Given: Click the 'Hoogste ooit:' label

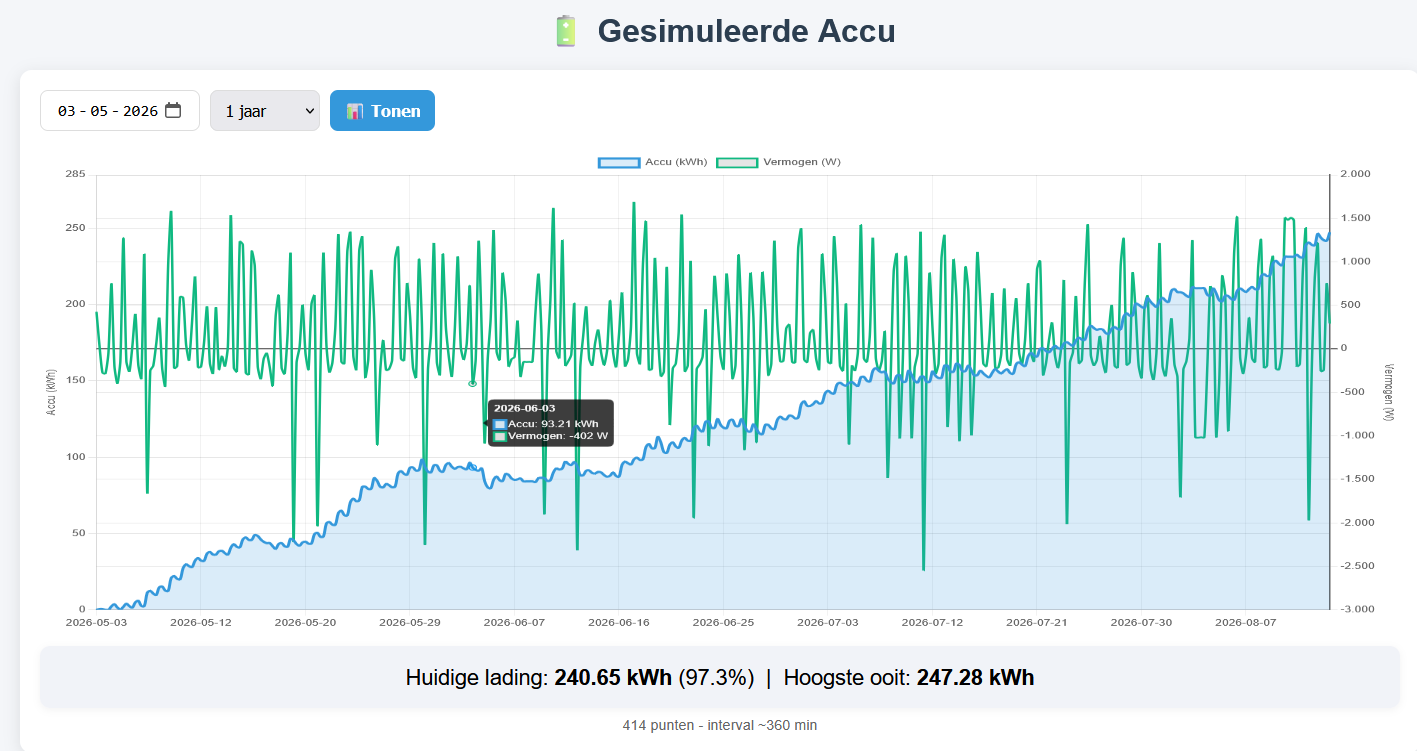Looking at the screenshot, I should pyautogui.click(x=847, y=678).
